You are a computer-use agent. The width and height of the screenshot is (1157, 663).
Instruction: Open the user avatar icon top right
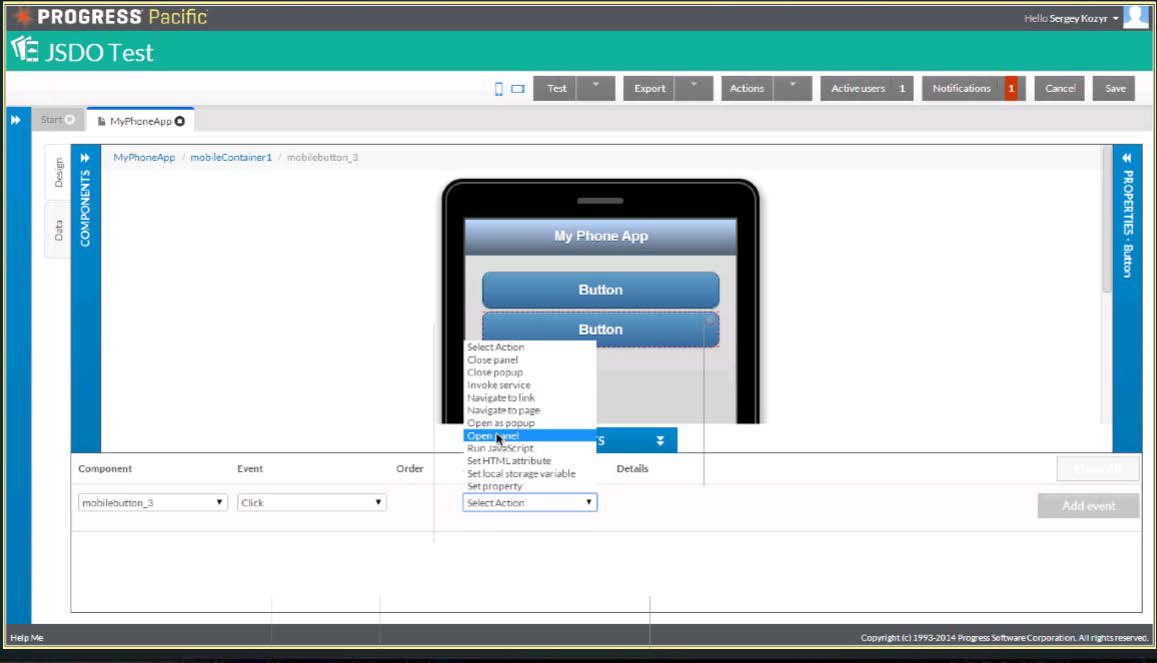[1138, 16]
